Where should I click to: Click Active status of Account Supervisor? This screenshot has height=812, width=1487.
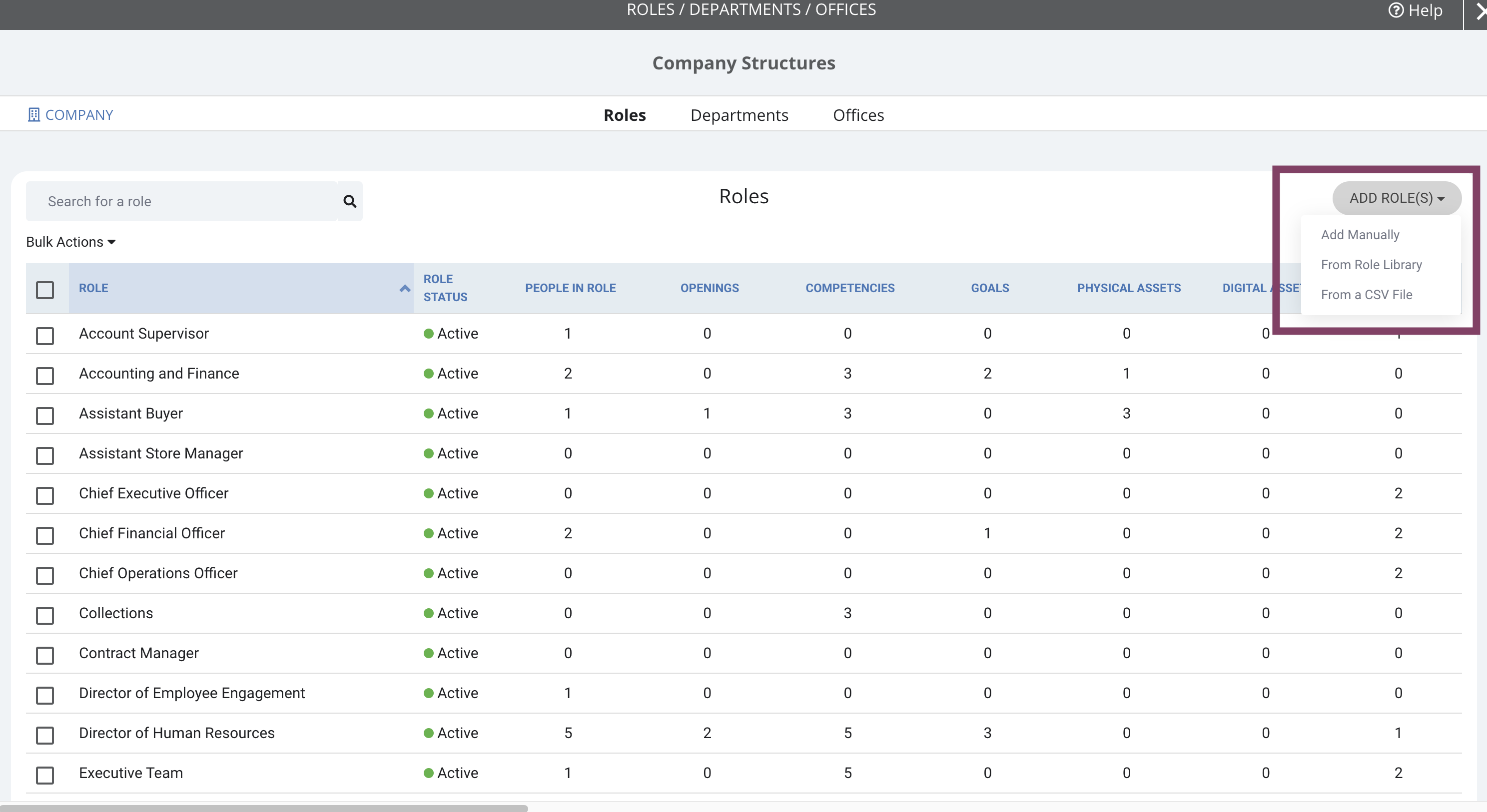(x=451, y=334)
